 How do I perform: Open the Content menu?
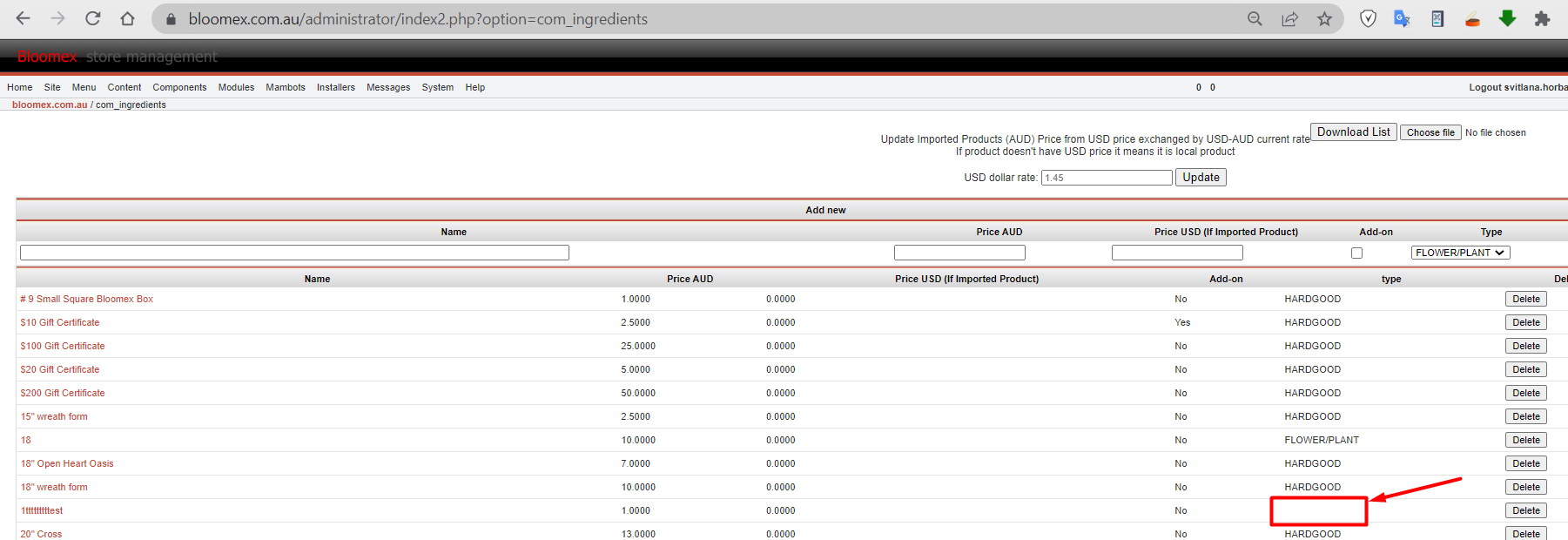(x=124, y=87)
